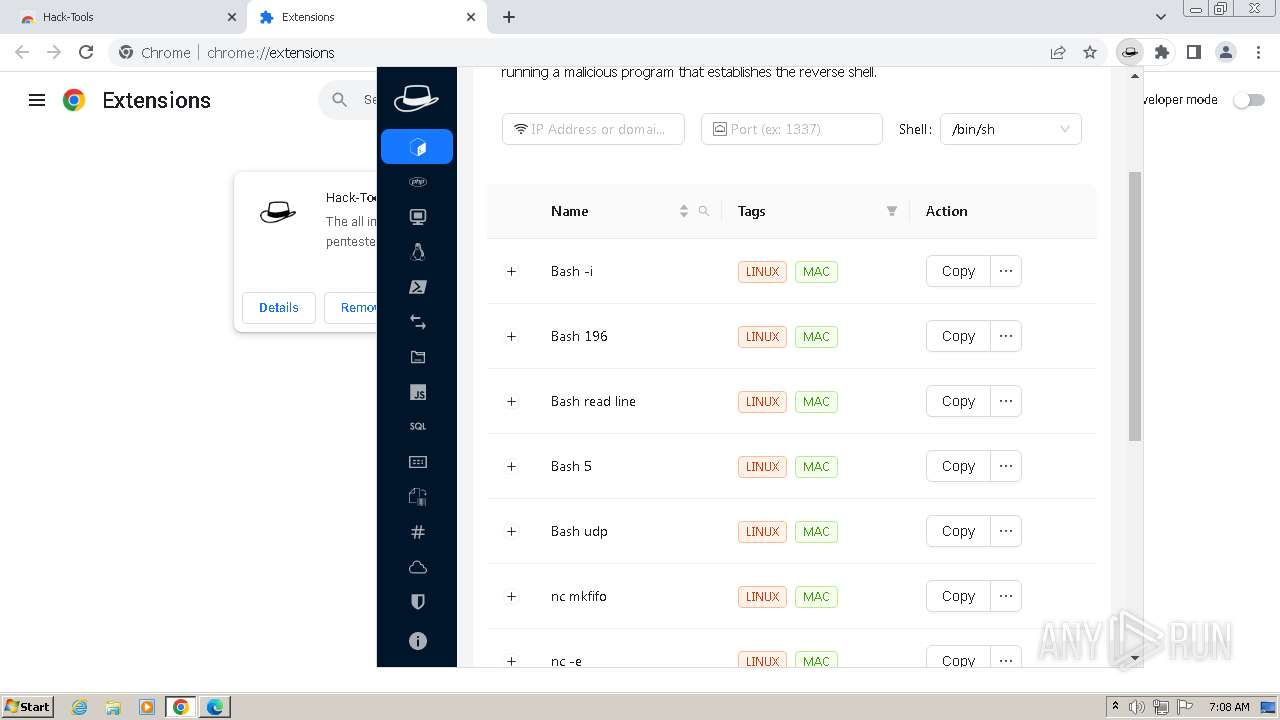Open more options for Bash udp
1280x720 pixels.
click(1006, 531)
